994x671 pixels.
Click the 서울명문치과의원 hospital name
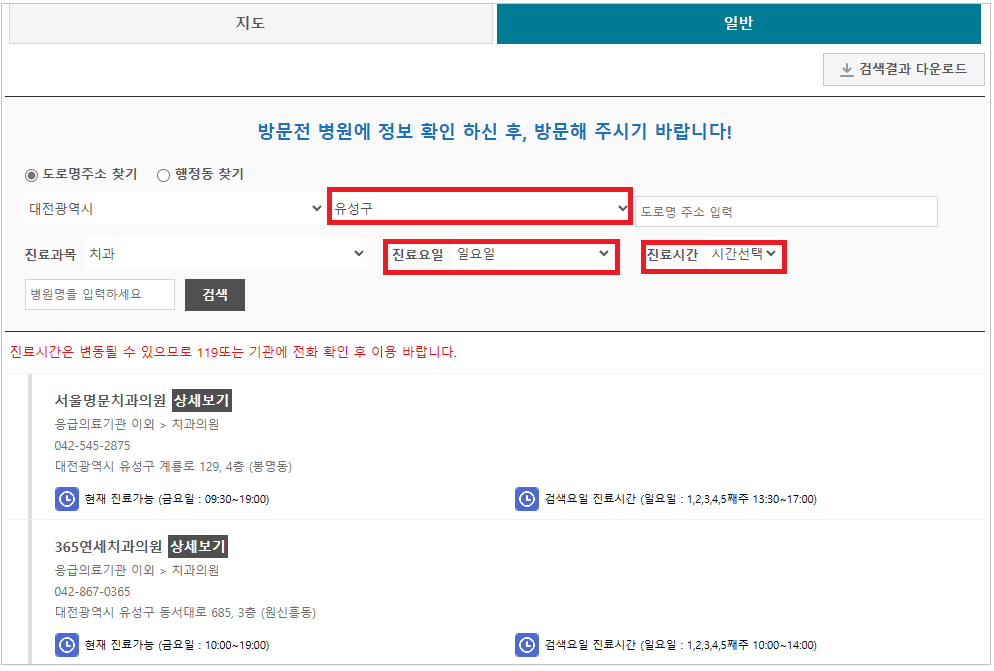click(110, 401)
